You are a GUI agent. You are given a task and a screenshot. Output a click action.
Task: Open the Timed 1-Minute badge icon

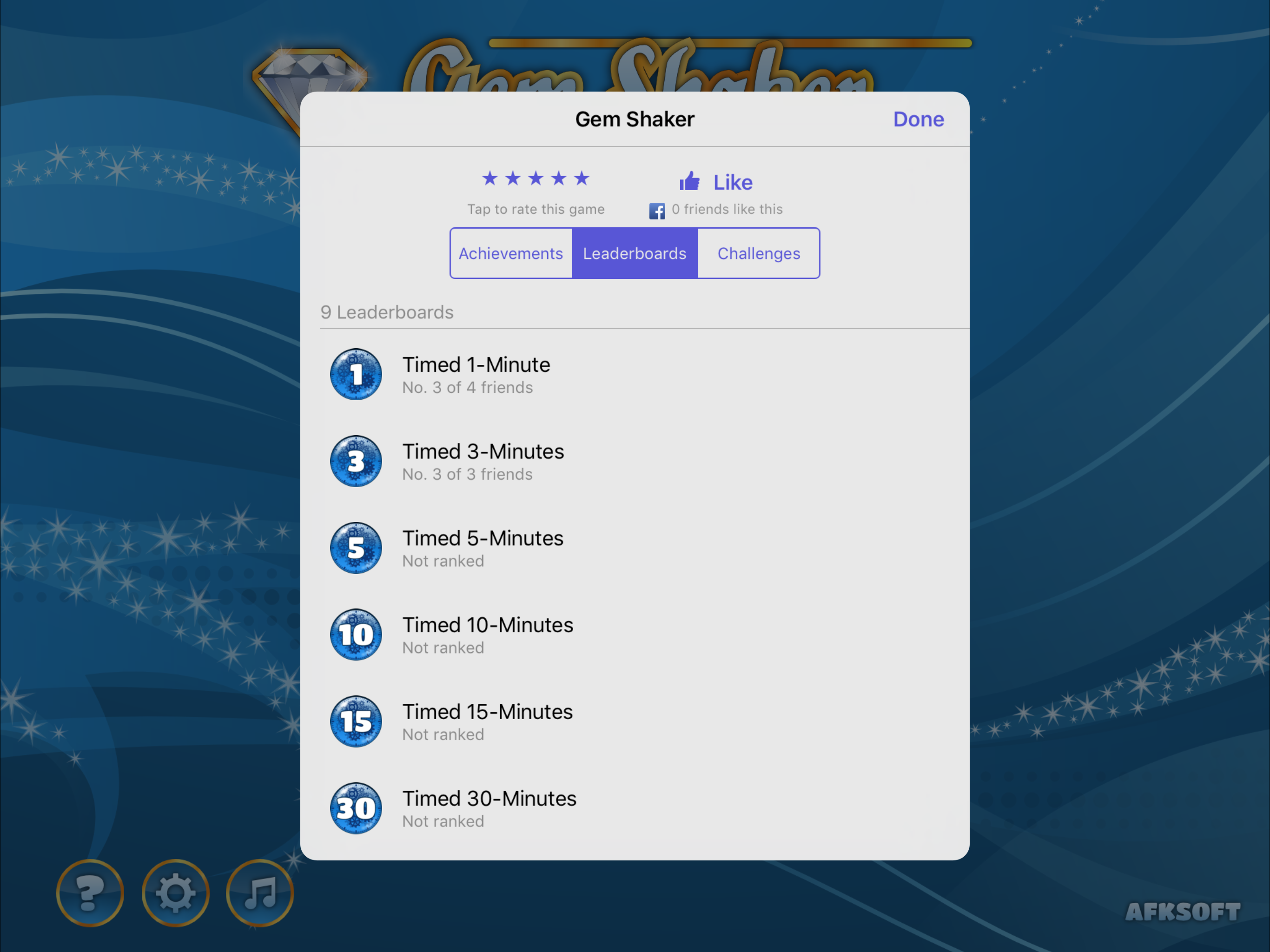[x=356, y=374]
